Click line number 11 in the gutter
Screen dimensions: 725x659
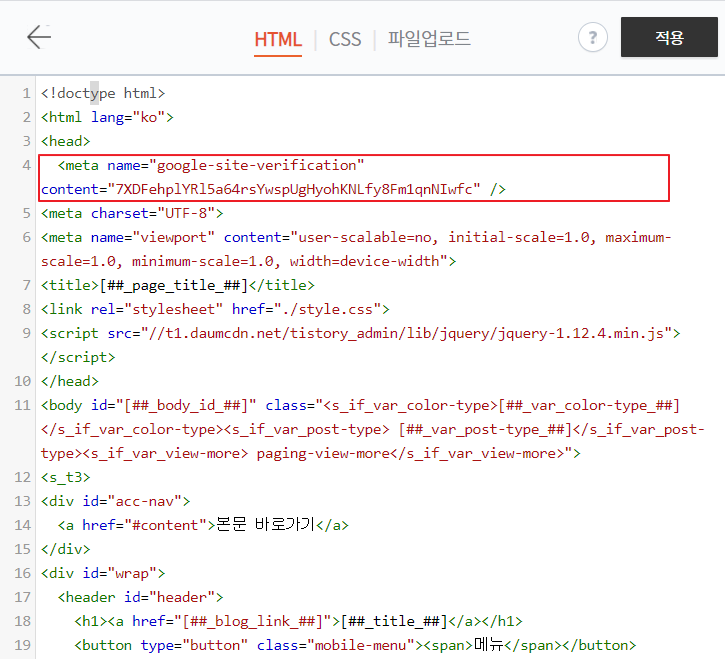[x=23, y=406]
